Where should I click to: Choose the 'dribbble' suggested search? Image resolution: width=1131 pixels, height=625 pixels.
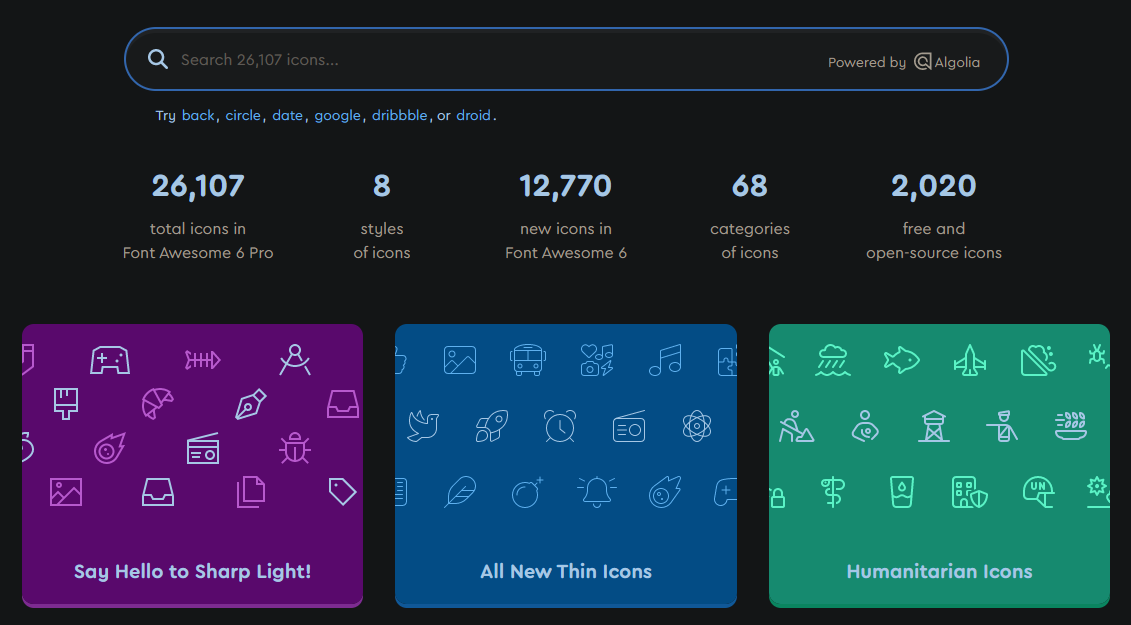[x=400, y=115]
